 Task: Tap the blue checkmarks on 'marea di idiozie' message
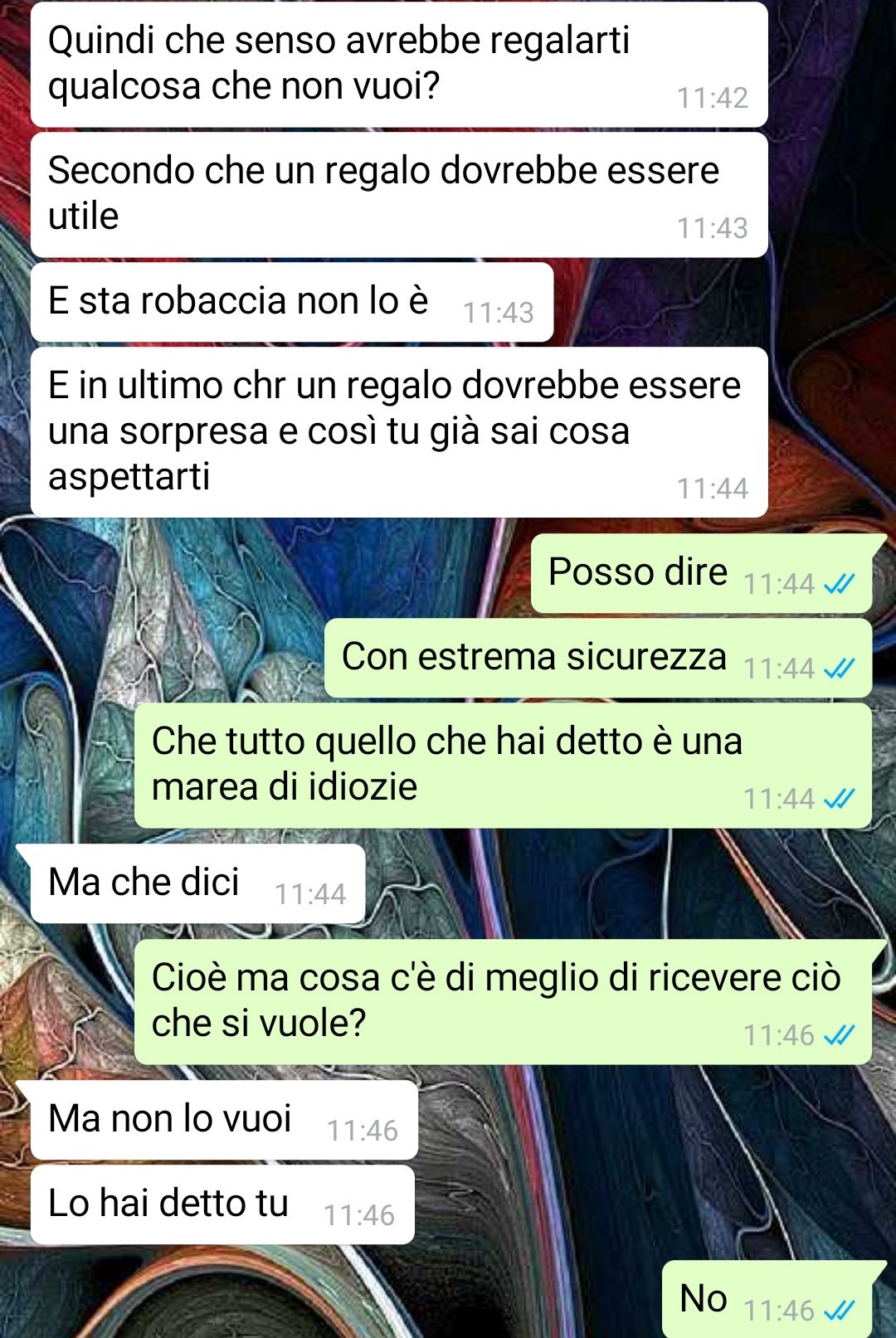coord(839,799)
